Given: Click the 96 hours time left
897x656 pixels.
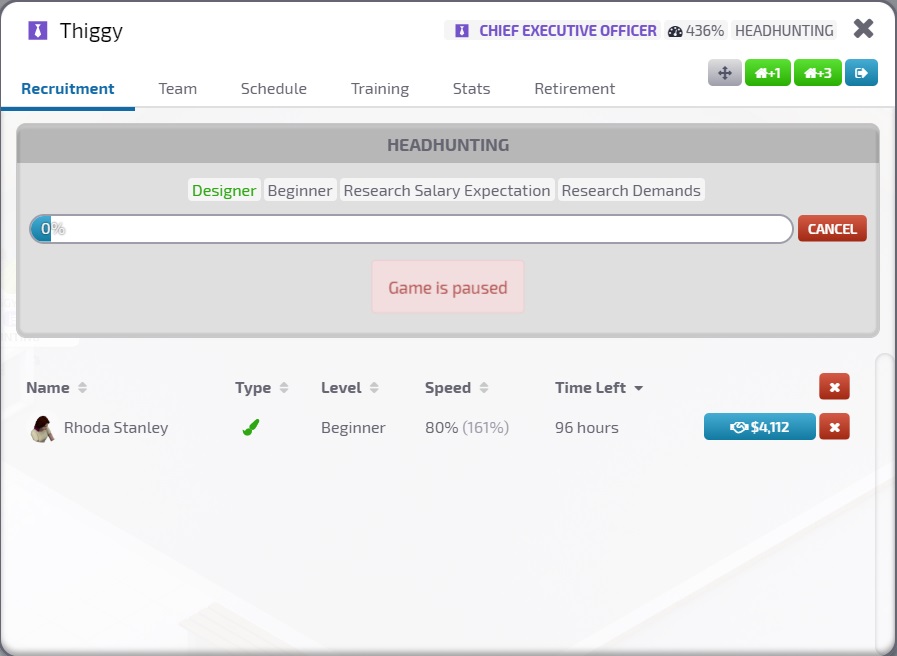Looking at the screenshot, I should 587,428.
